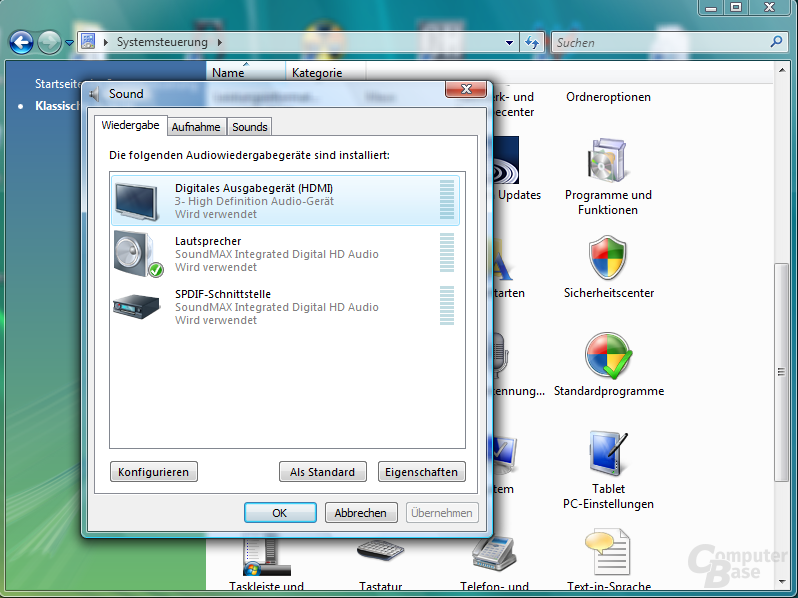Sort by the Kategorie column header
This screenshot has width=798, height=598.
[326, 73]
